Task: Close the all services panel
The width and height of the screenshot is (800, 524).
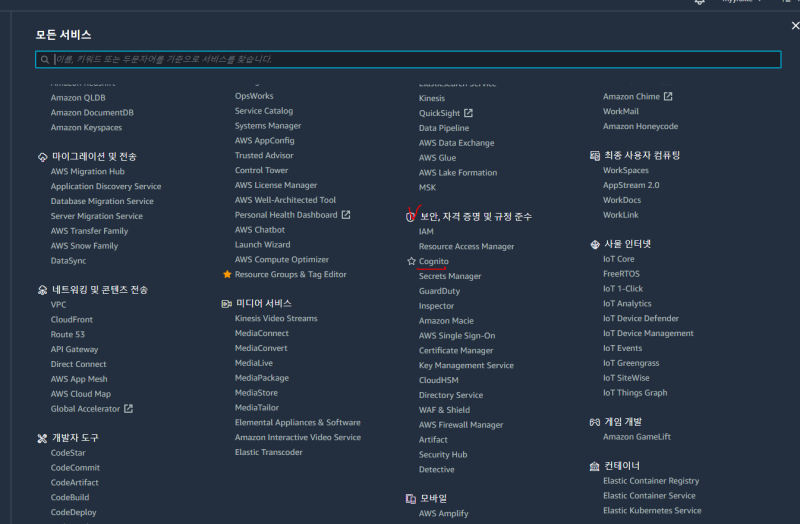Action: [x=794, y=26]
